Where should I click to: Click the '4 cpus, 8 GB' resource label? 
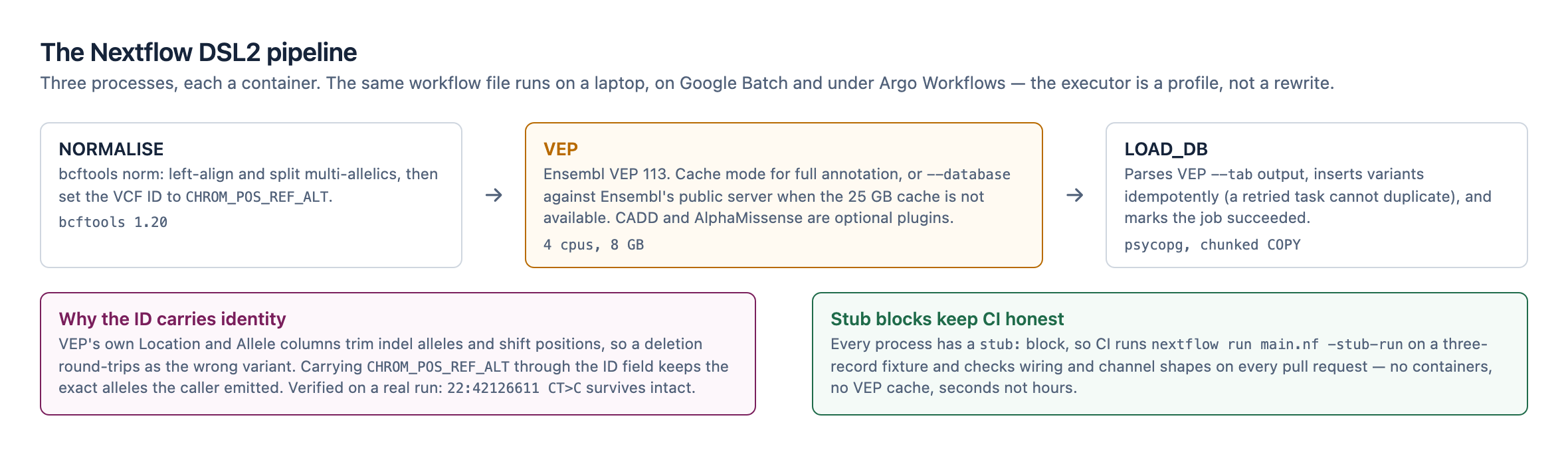[x=593, y=245]
